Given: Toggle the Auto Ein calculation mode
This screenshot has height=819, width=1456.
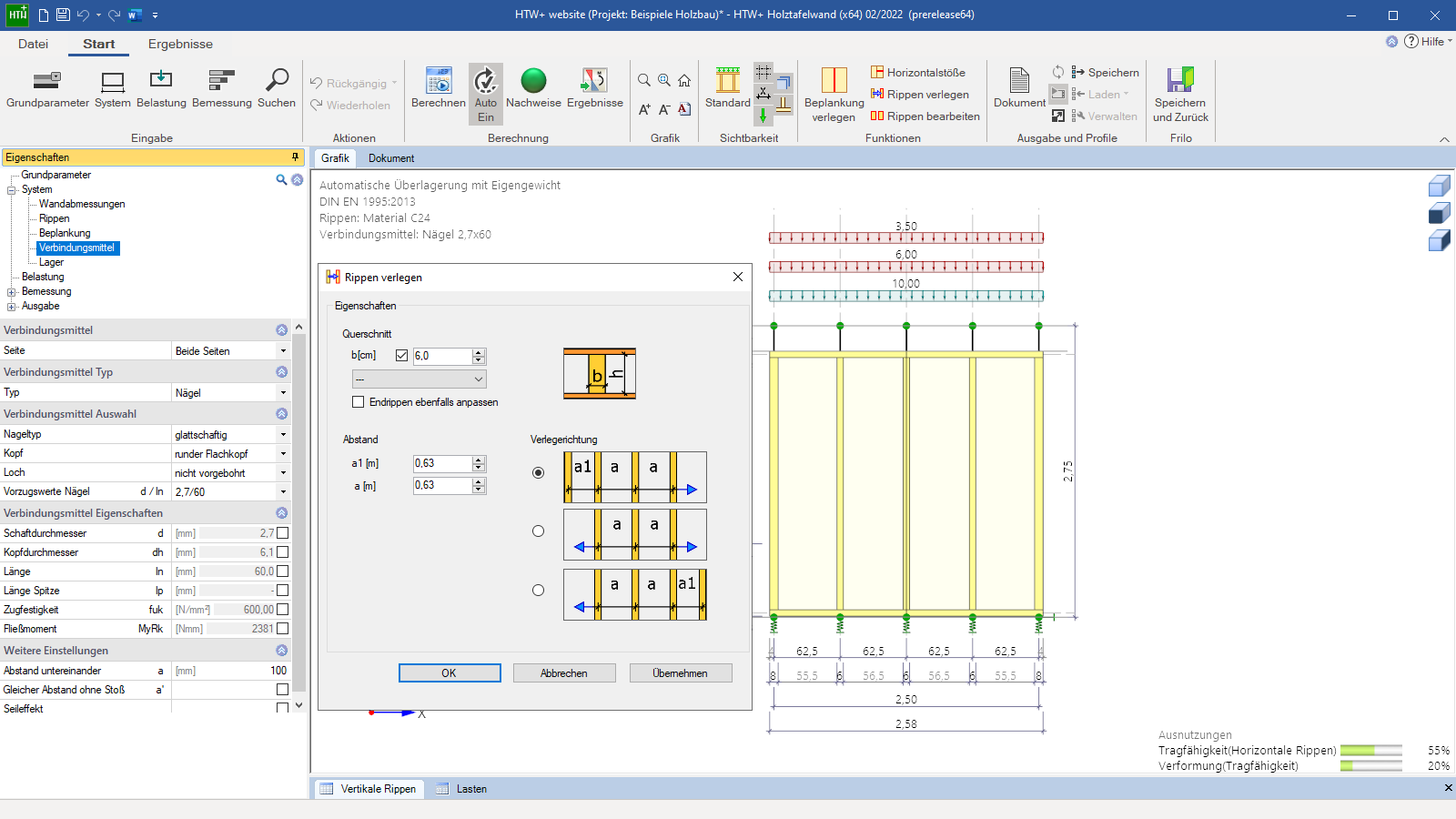Looking at the screenshot, I should [486, 94].
